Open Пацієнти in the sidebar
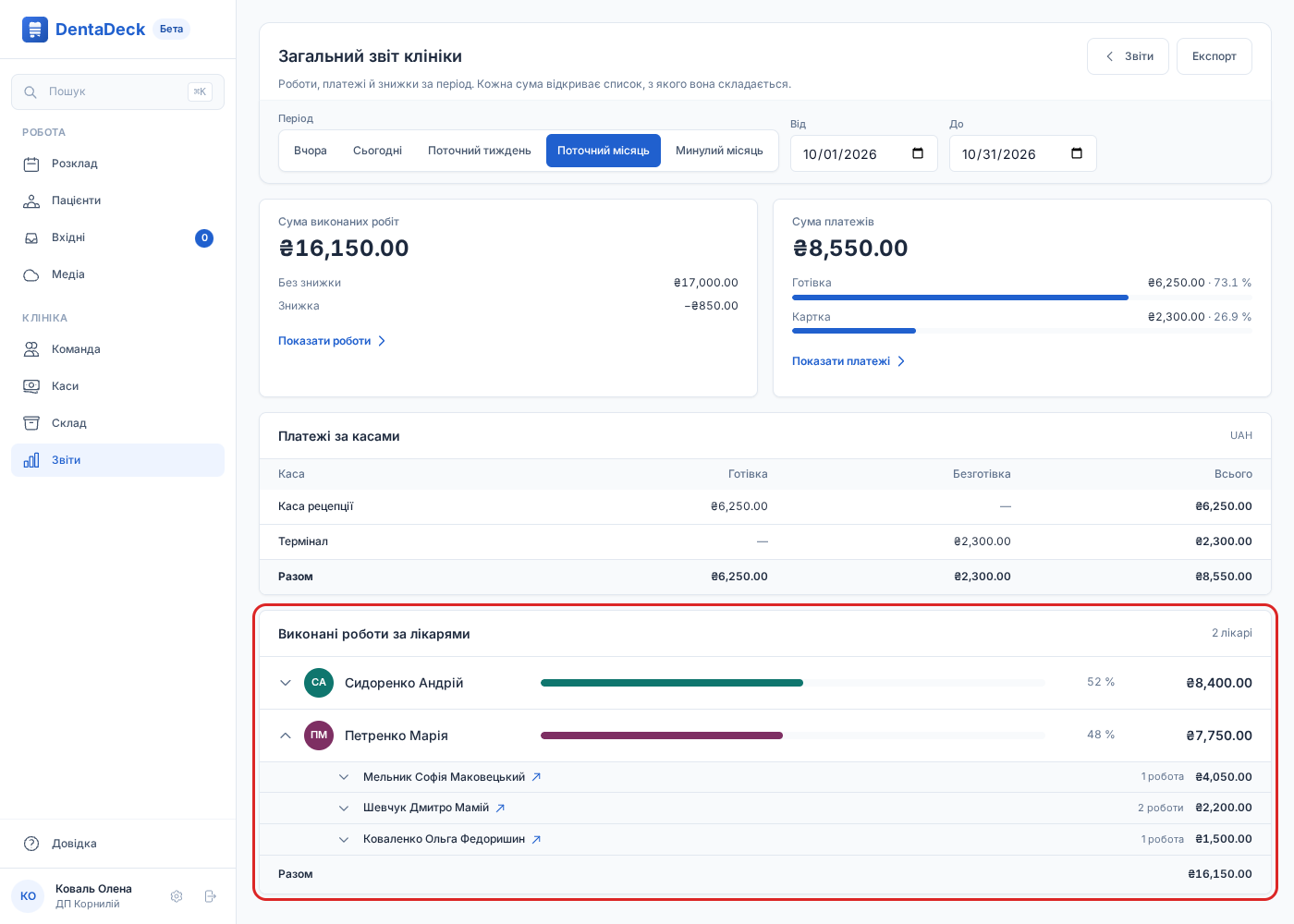The image size is (1294, 924). [x=117, y=201]
